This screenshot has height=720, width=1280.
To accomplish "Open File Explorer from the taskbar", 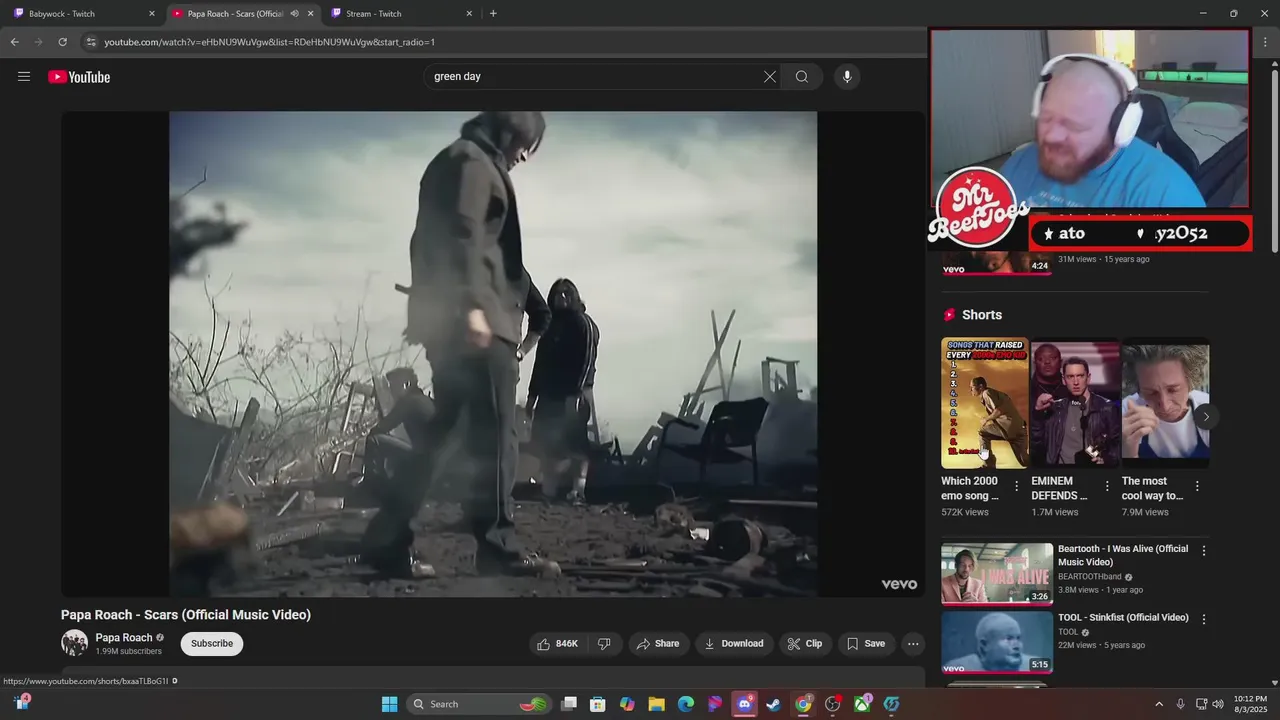I will click(657, 704).
